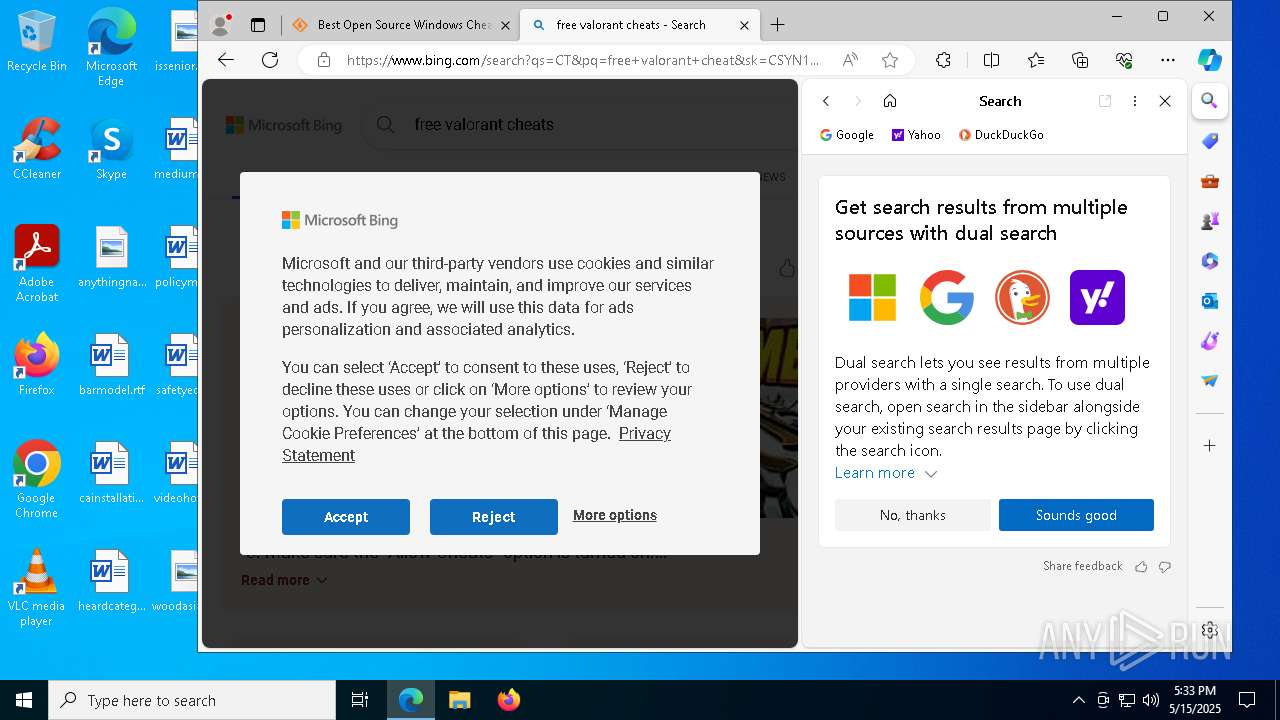This screenshot has height=720, width=1280.
Task: Open the Extensions puzzle icon
Action: pyautogui.click(x=943, y=60)
